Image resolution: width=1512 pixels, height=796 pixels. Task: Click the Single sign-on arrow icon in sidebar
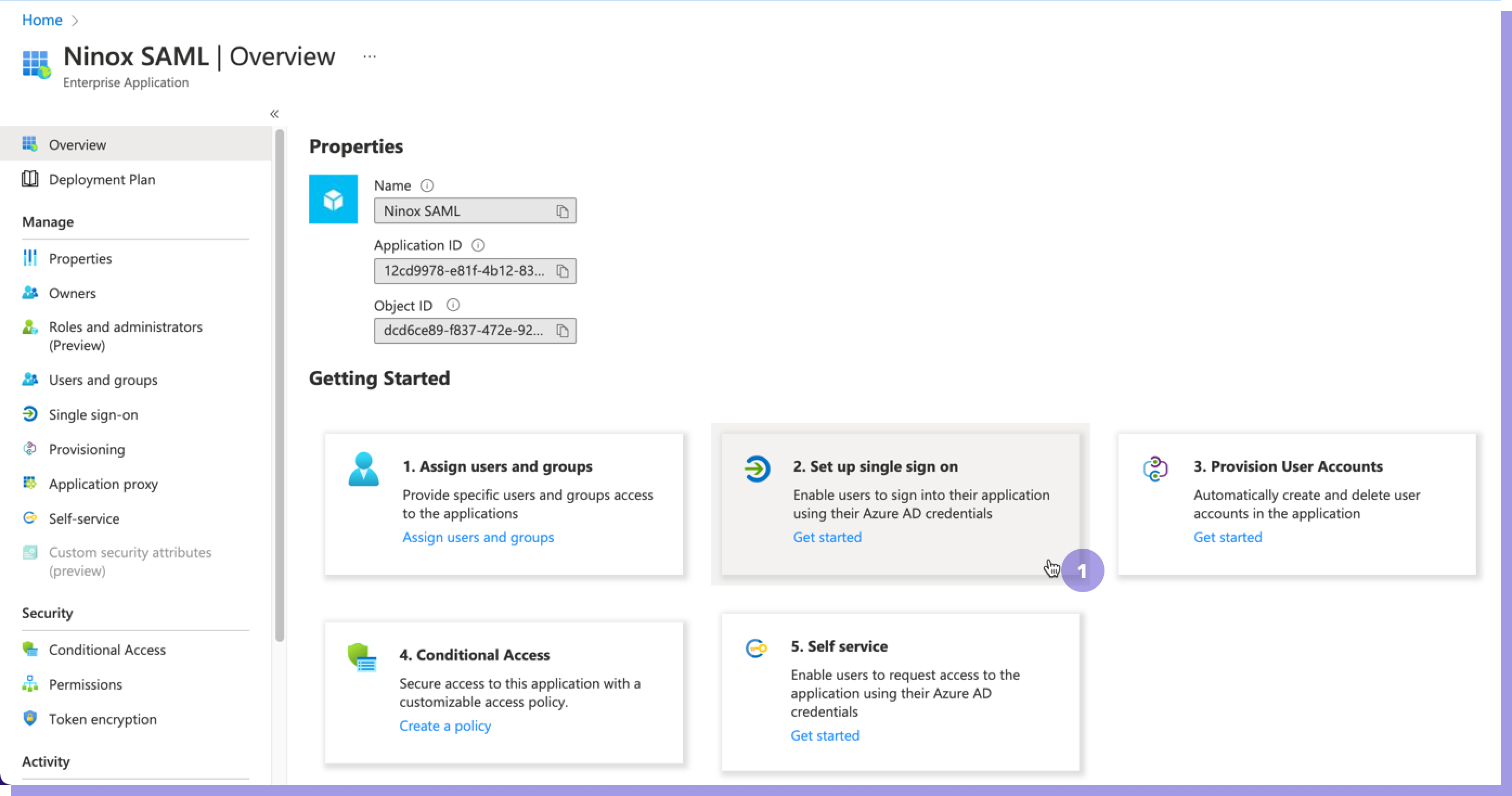click(x=30, y=414)
